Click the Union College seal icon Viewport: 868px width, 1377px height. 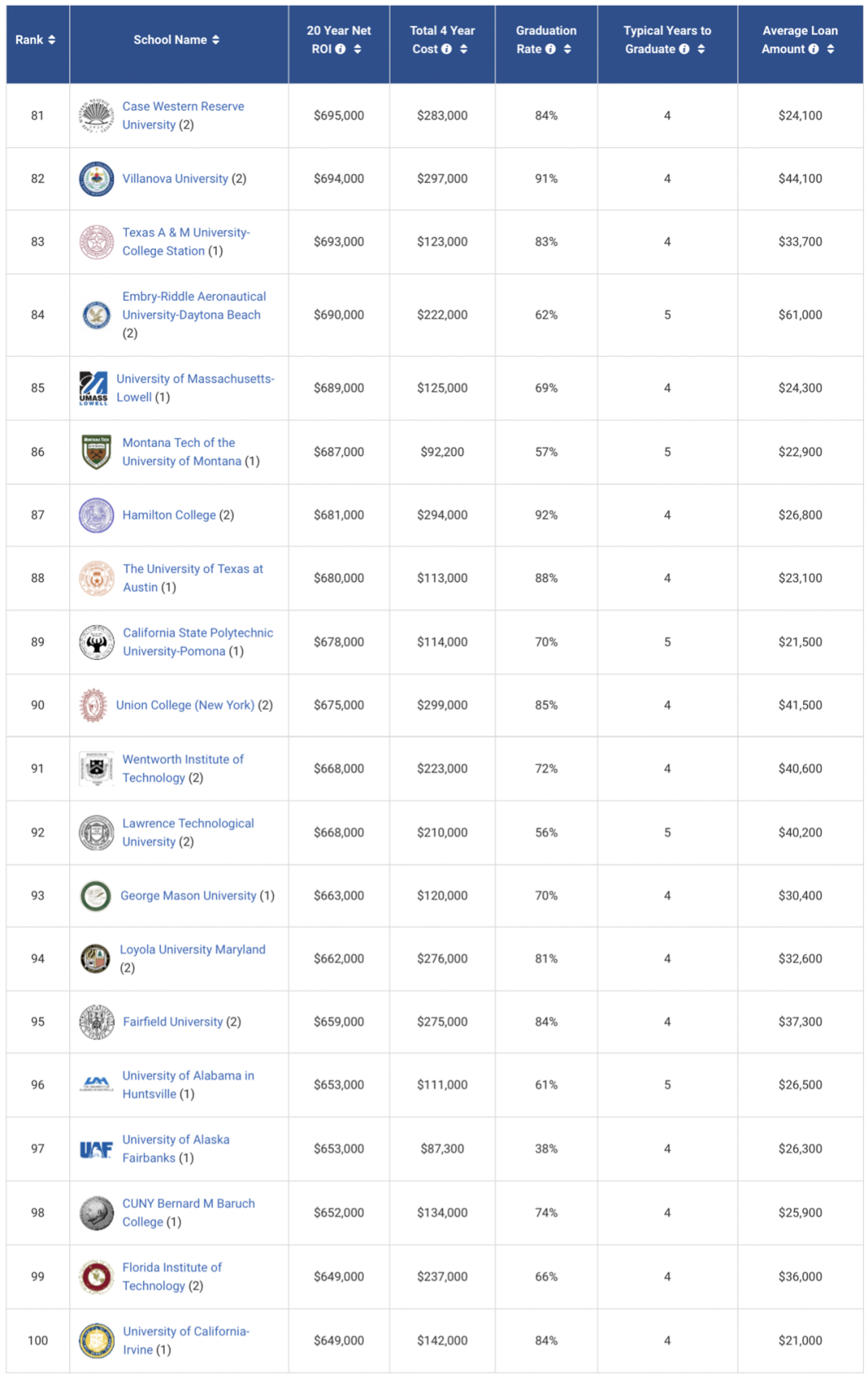point(93,705)
